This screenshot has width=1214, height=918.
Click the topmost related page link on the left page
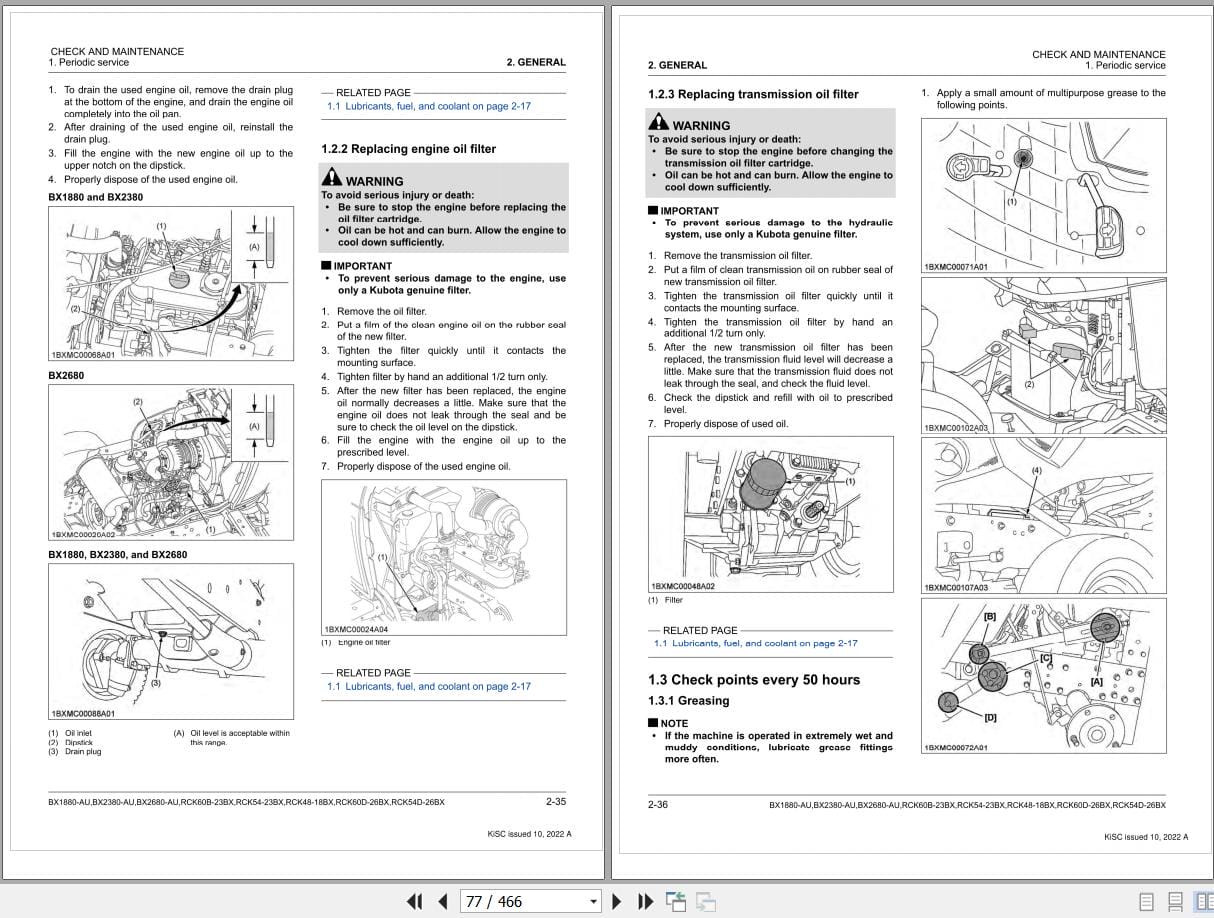tap(430, 106)
